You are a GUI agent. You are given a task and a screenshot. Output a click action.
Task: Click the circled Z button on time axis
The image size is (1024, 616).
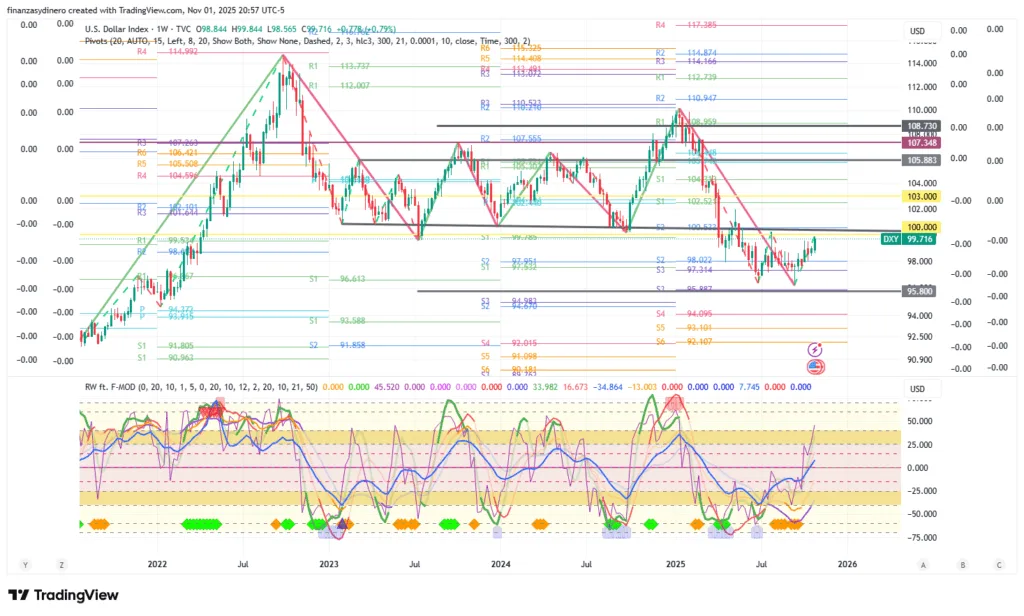click(x=61, y=565)
